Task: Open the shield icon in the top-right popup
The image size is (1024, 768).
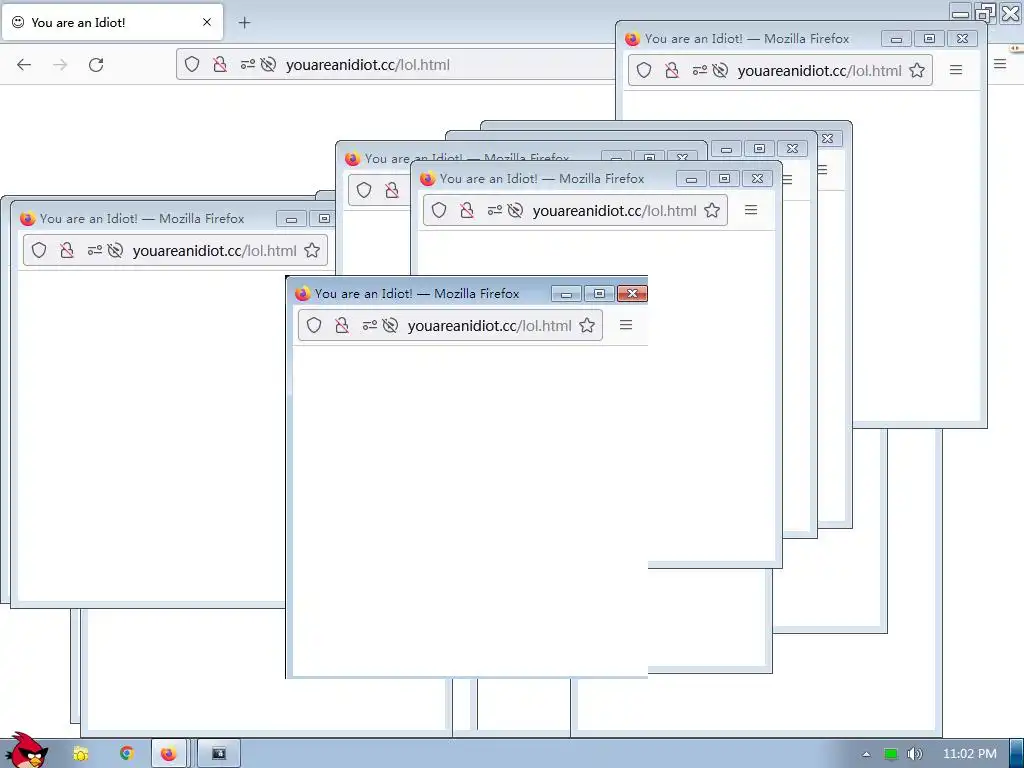Action: 644,70
